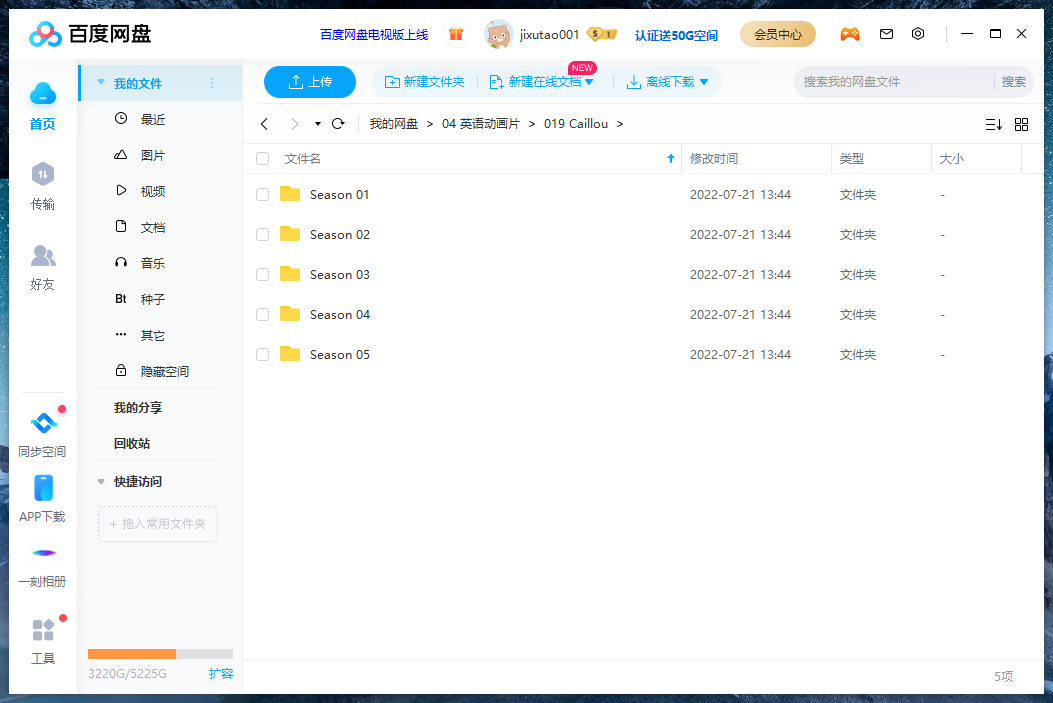The height and width of the screenshot is (703, 1053).
Task: Click 认证送50G空间 link
Action: (676, 35)
